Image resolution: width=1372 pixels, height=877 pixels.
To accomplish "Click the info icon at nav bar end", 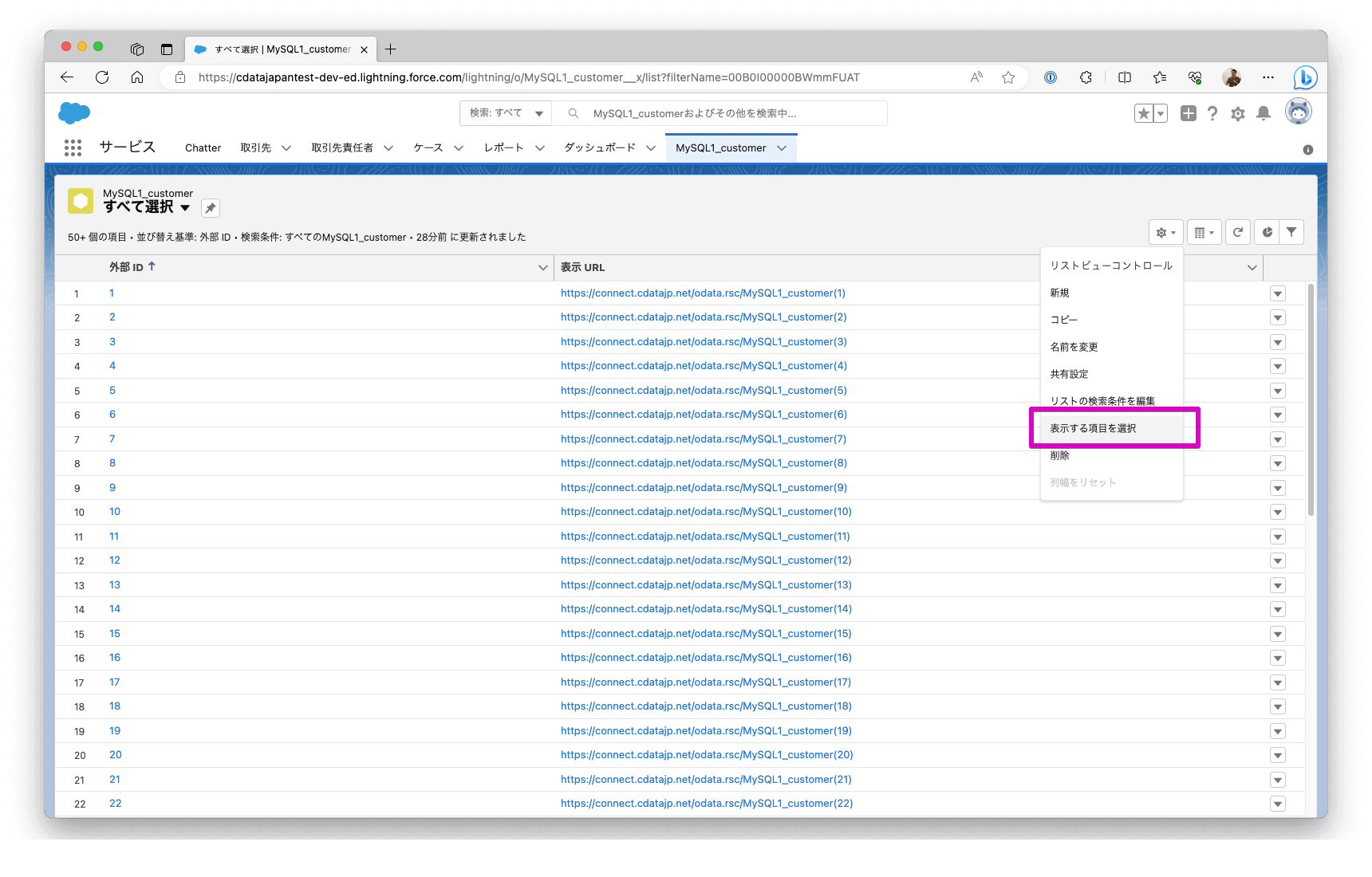I will (1308, 150).
